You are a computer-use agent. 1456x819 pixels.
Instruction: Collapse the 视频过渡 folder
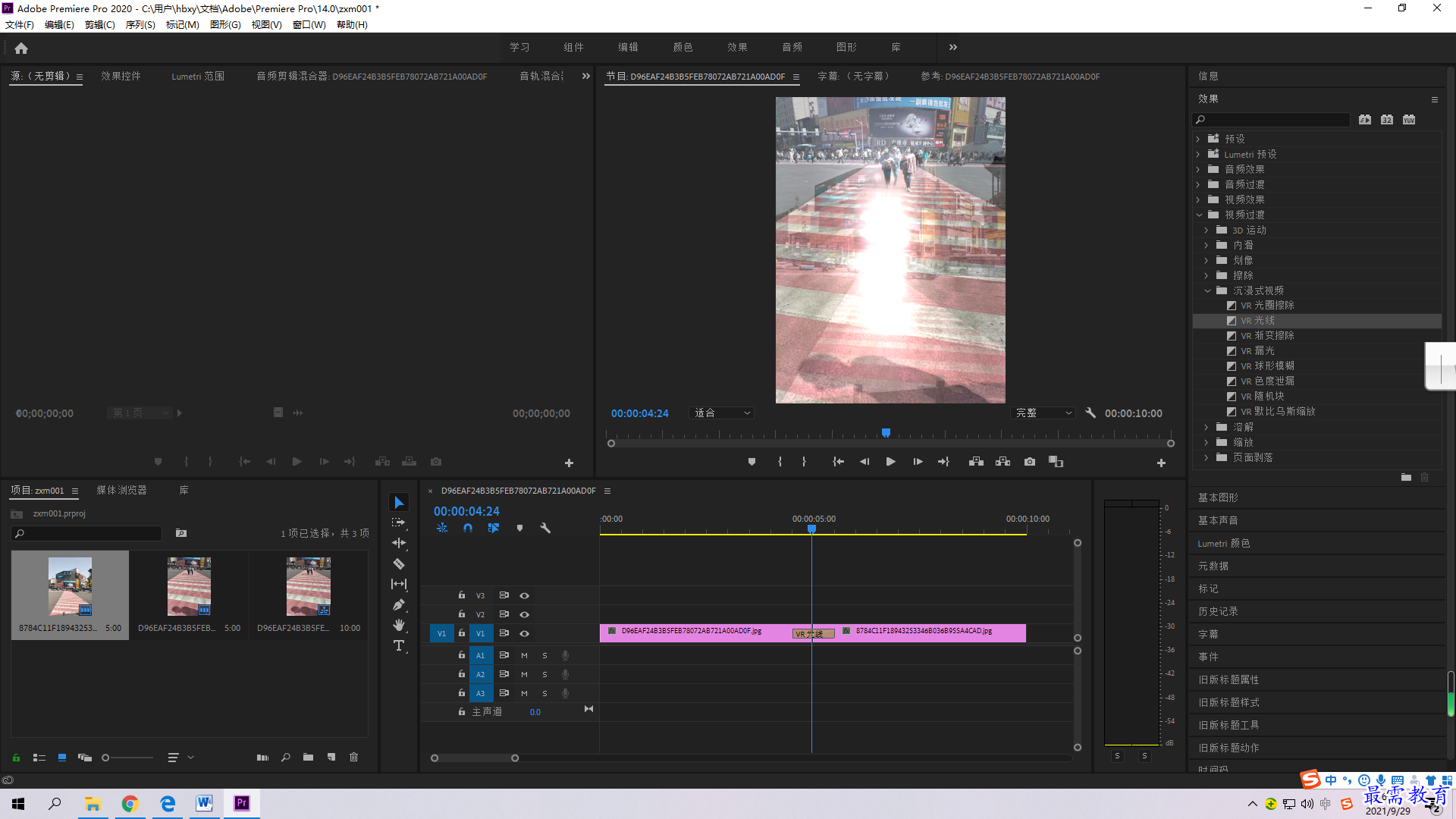point(1199,215)
